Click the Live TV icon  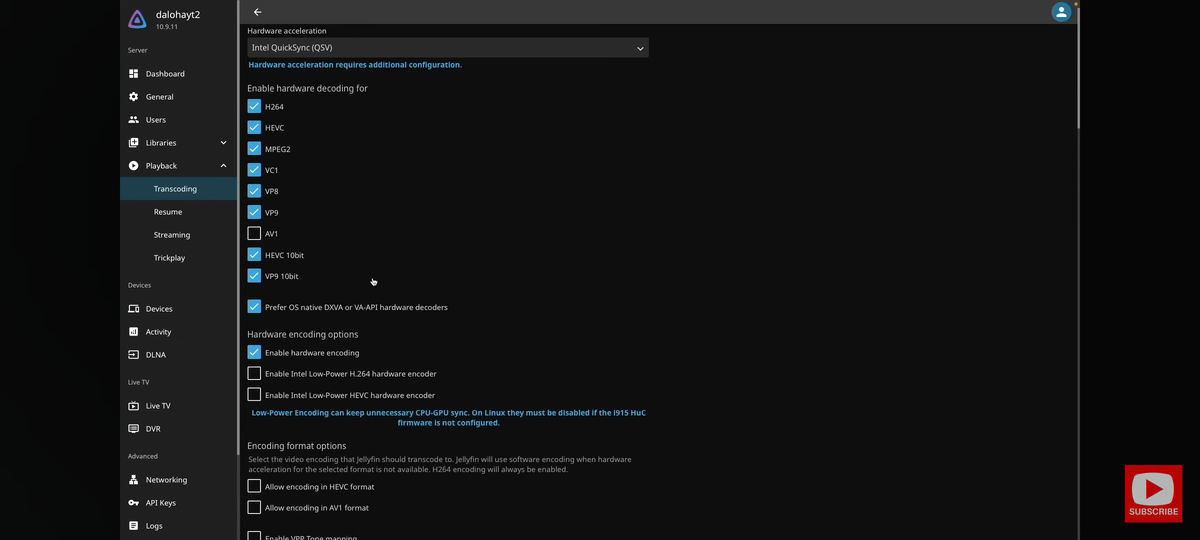(x=134, y=406)
